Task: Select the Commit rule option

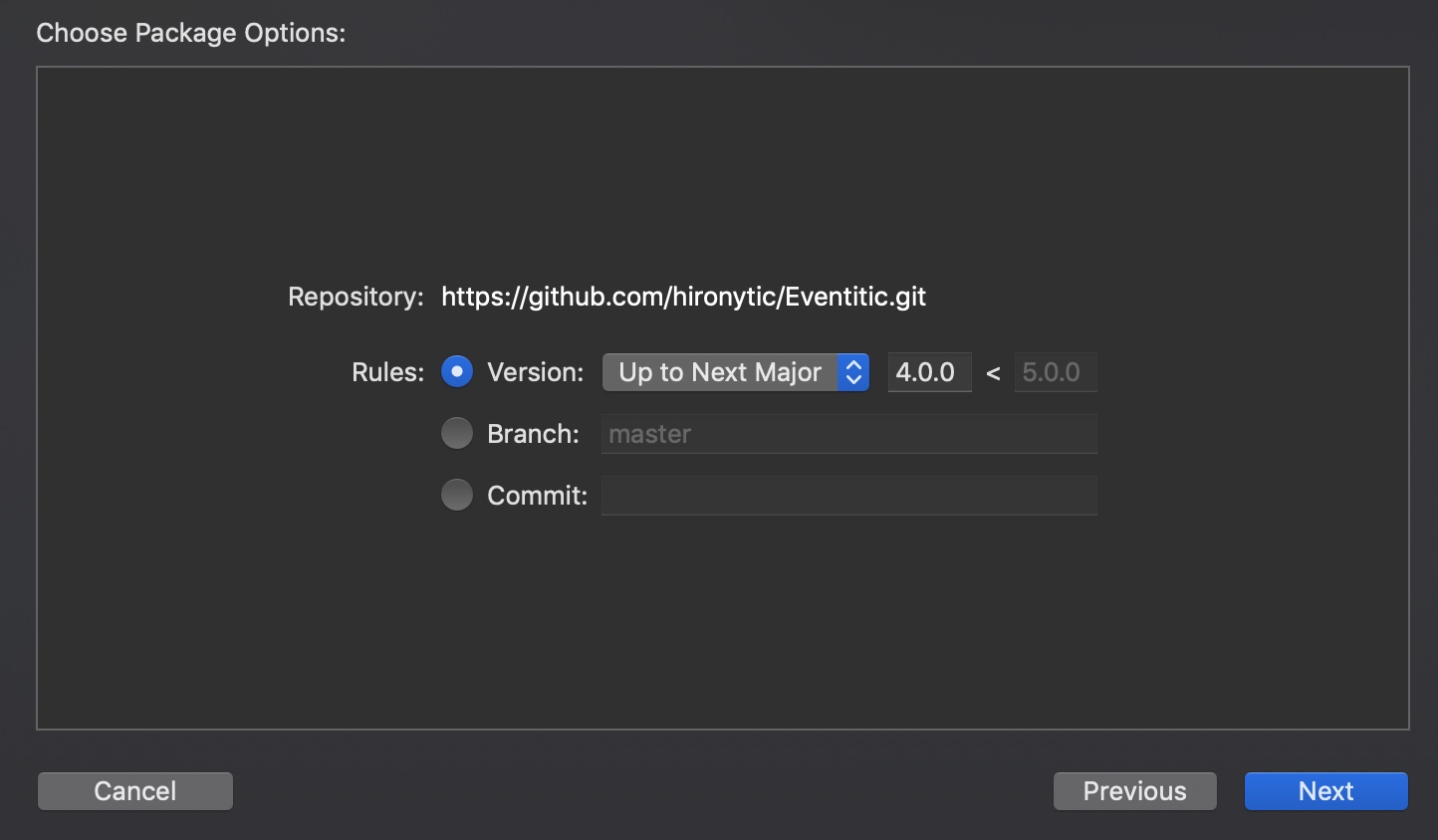Action: click(456, 494)
